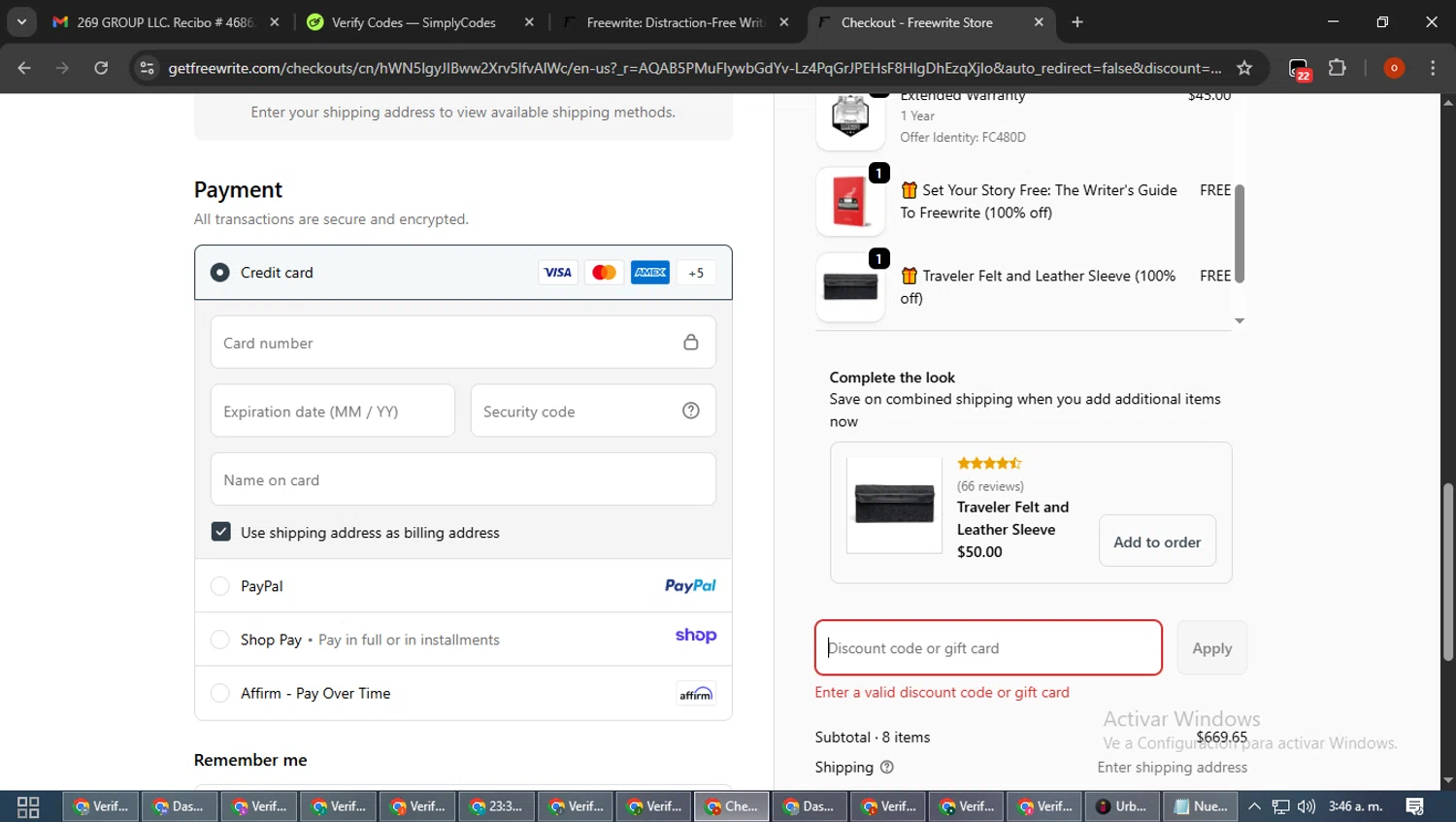Click the Writer's Guide book thumbnail
This screenshot has width=1456, height=822.
pos(850,202)
